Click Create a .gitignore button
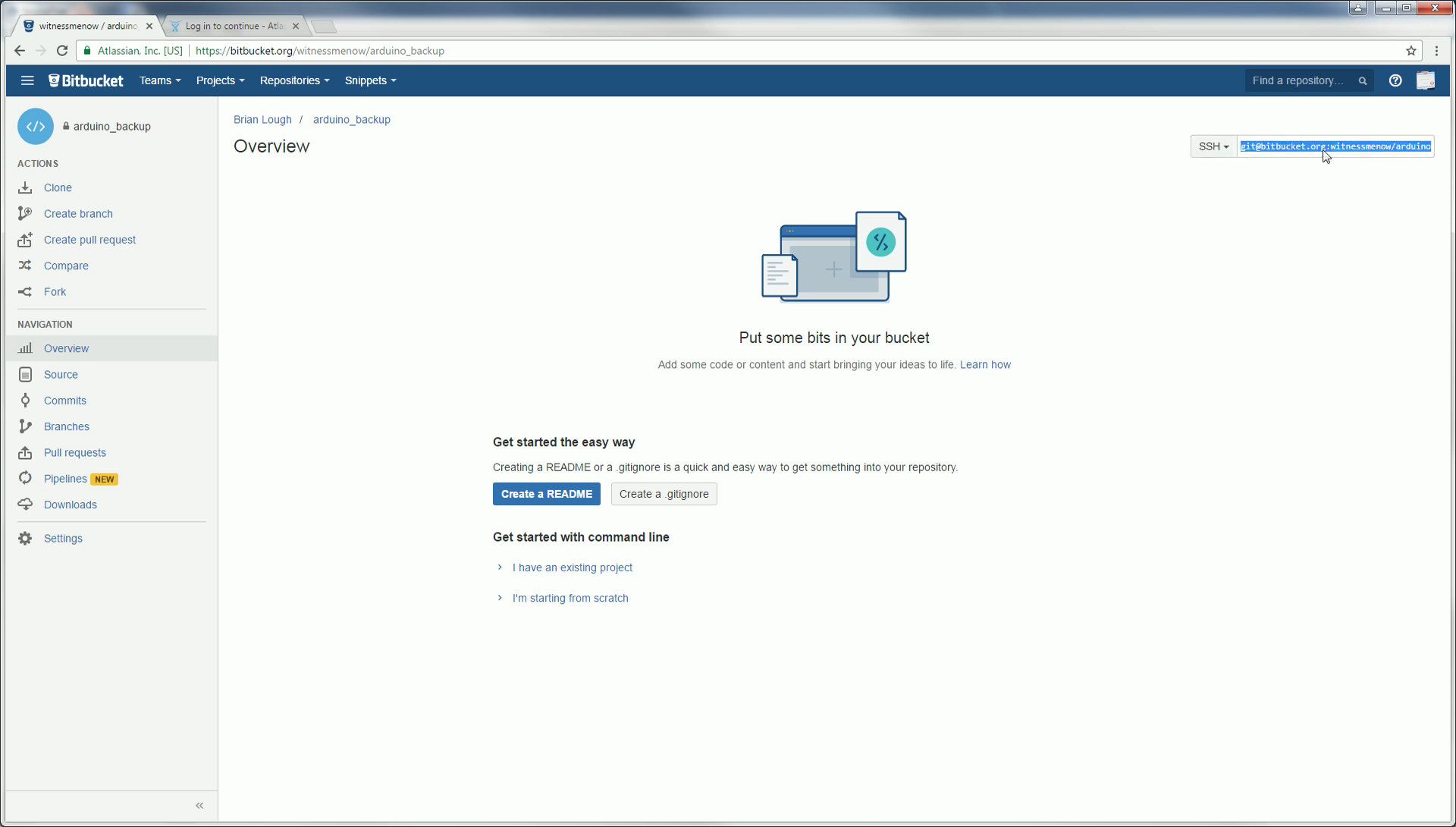This screenshot has width=1456, height=827. pyautogui.click(x=664, y=494)
